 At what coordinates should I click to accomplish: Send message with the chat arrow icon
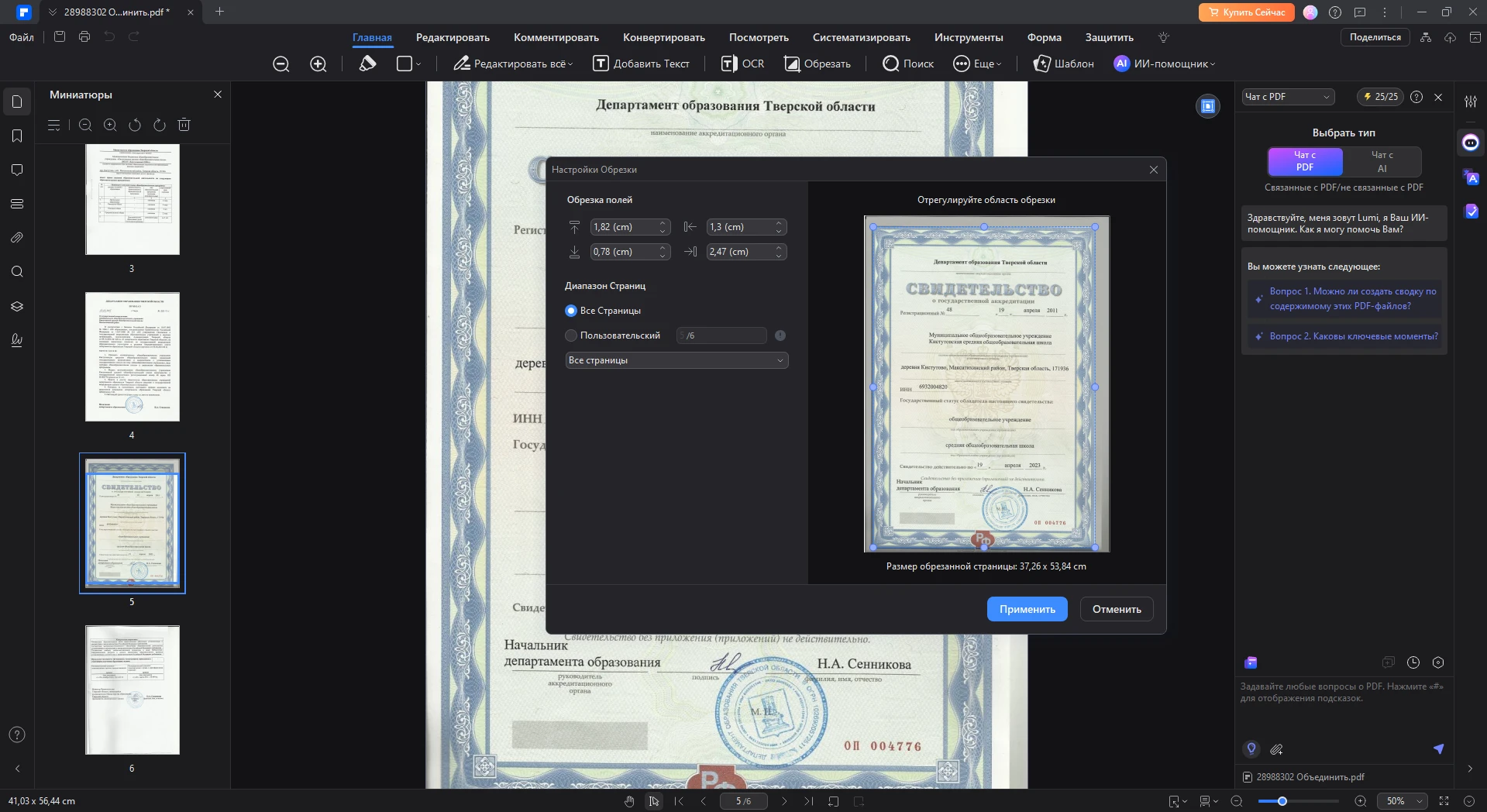1438,748
